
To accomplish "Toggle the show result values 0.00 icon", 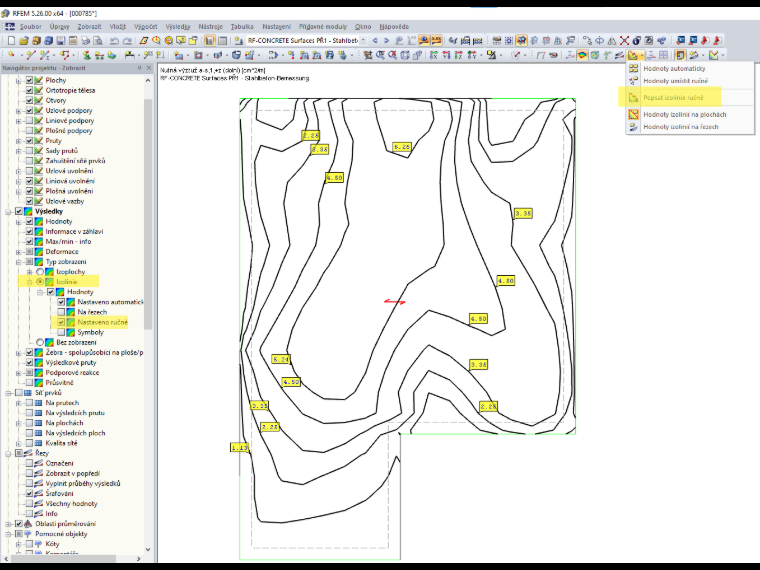I will pyautogui.click(x=436, y=41).
